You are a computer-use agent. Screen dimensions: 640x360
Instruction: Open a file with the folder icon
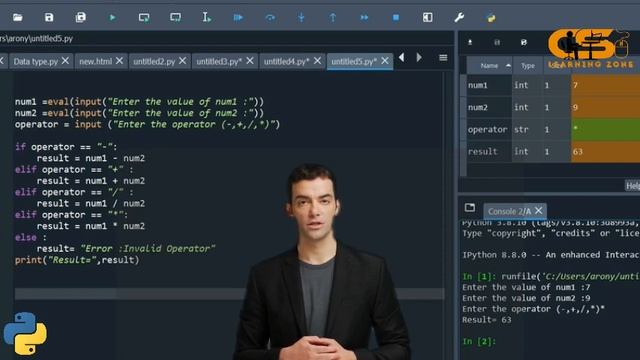click(18, 18)
